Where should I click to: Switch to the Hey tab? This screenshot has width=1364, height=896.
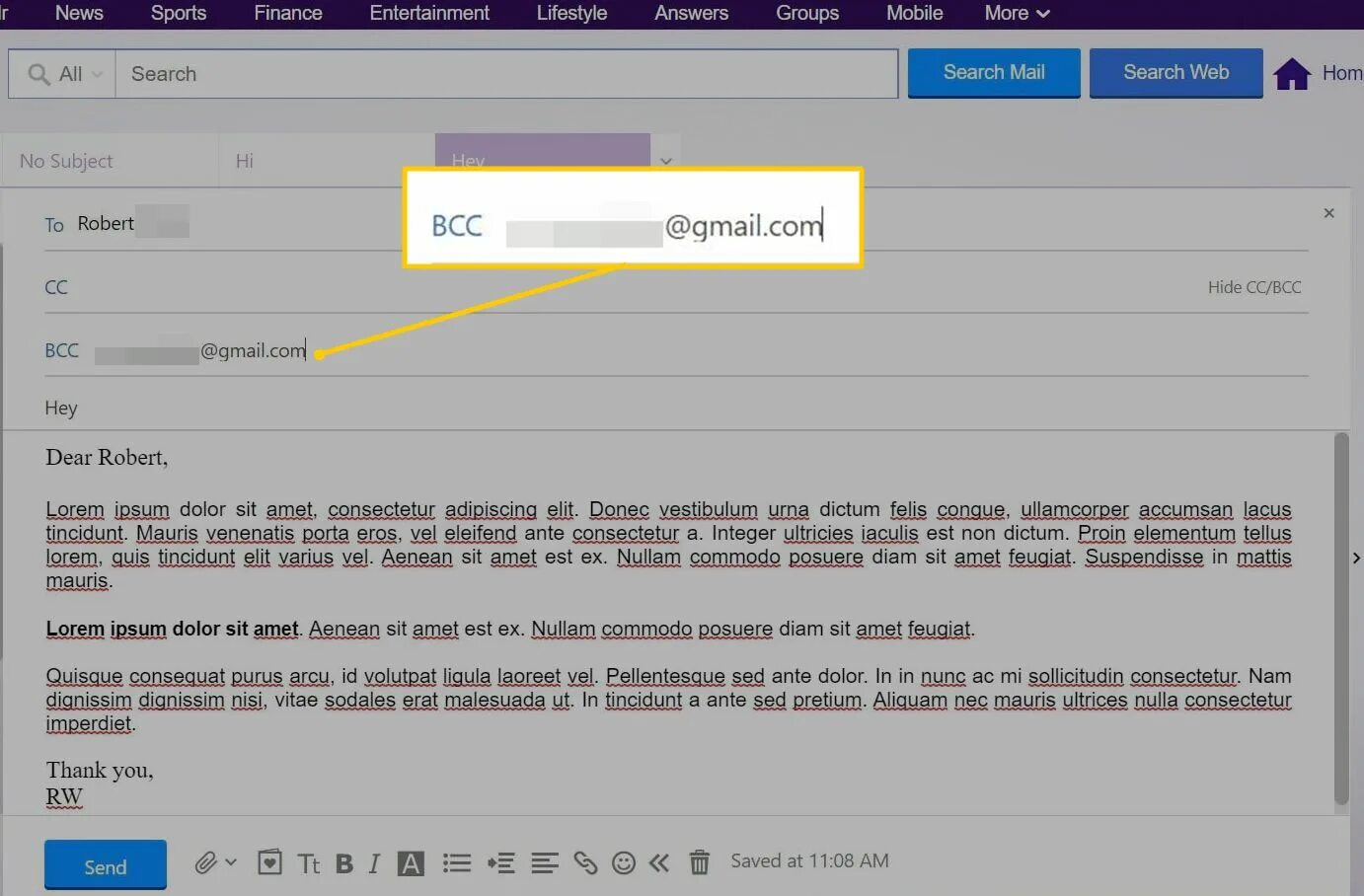(543, 160)
